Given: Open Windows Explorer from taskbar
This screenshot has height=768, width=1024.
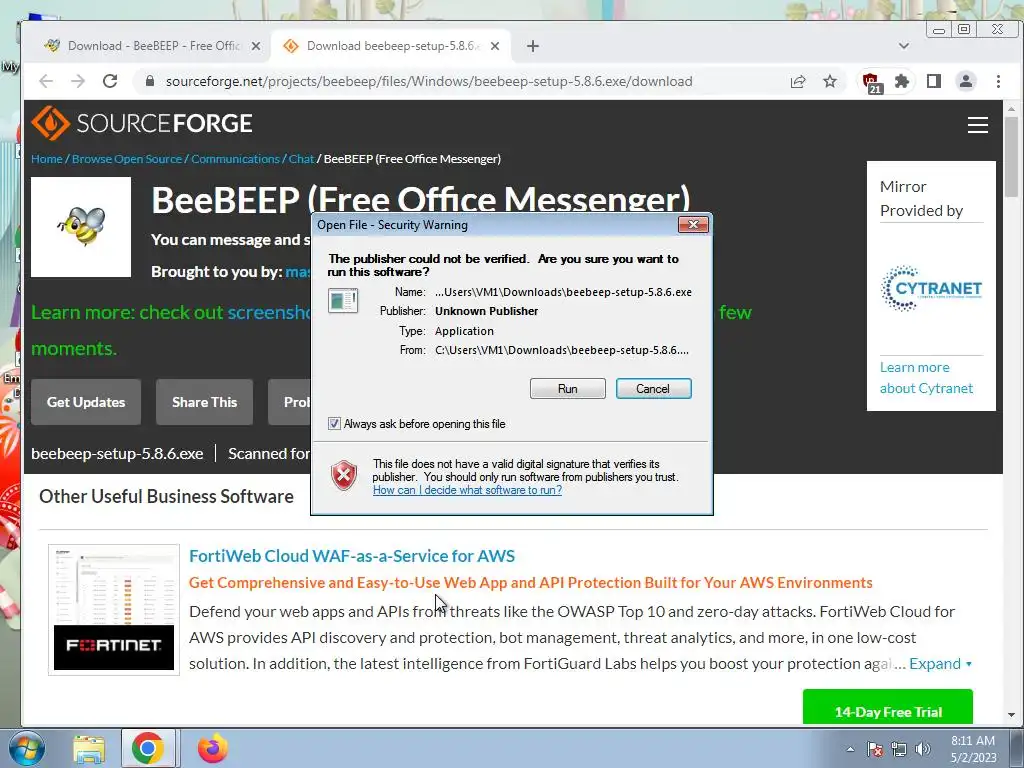Looking at the screenshot, I should tap(89, 749).
